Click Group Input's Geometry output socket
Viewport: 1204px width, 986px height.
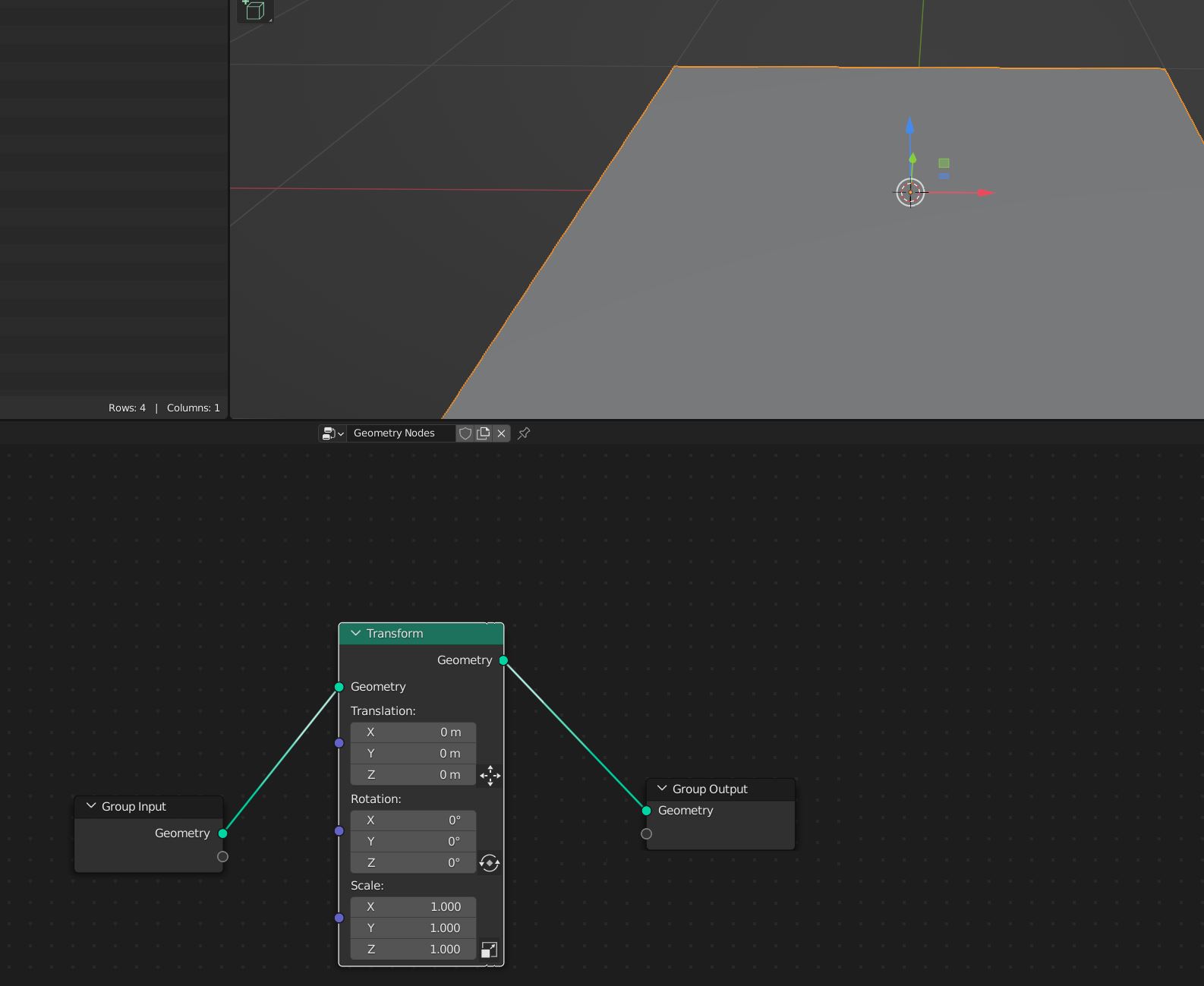222,833
